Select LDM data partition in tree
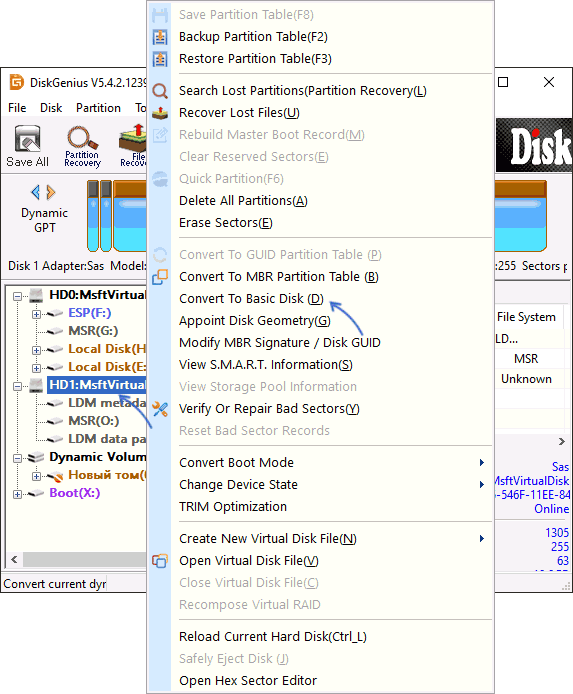Image resolution: width=573 pixels, height=694 pixels. (107, 439)
